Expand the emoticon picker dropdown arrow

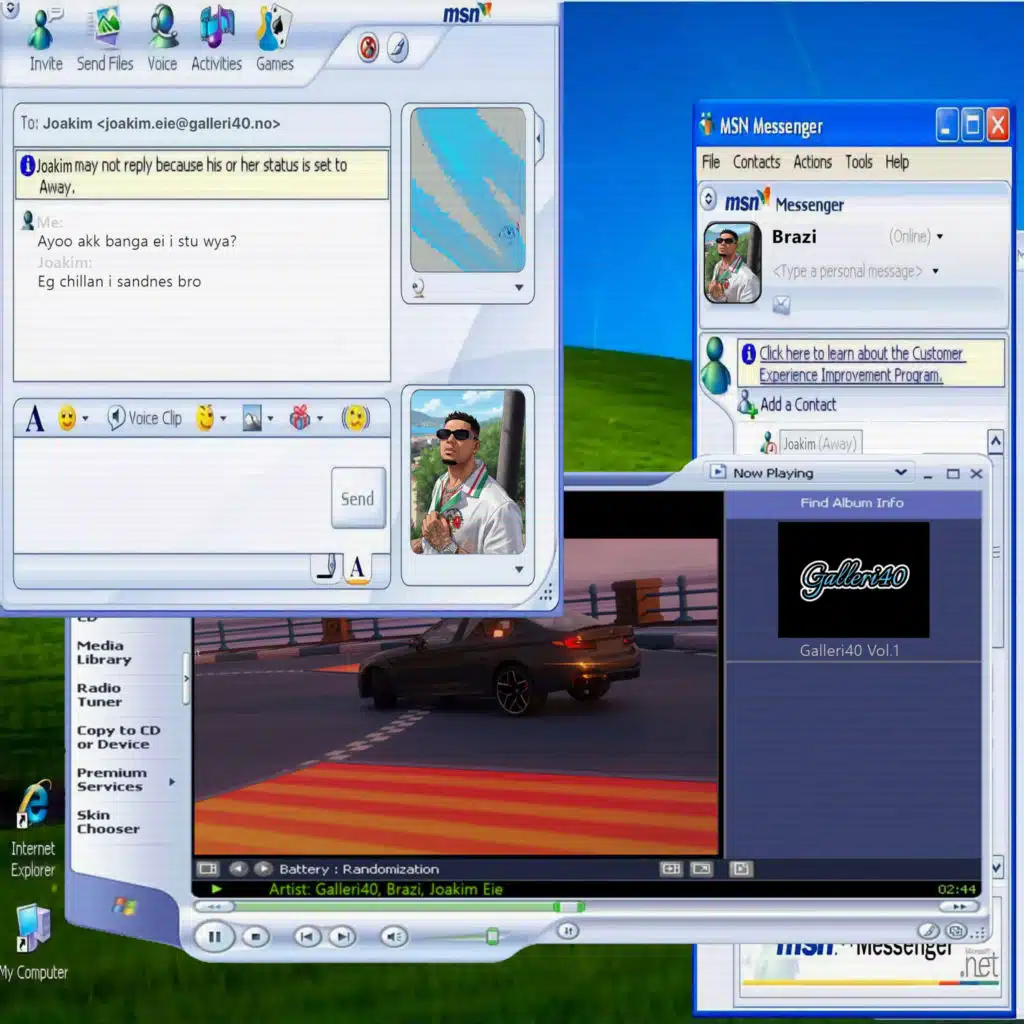[x=85, y=419]
